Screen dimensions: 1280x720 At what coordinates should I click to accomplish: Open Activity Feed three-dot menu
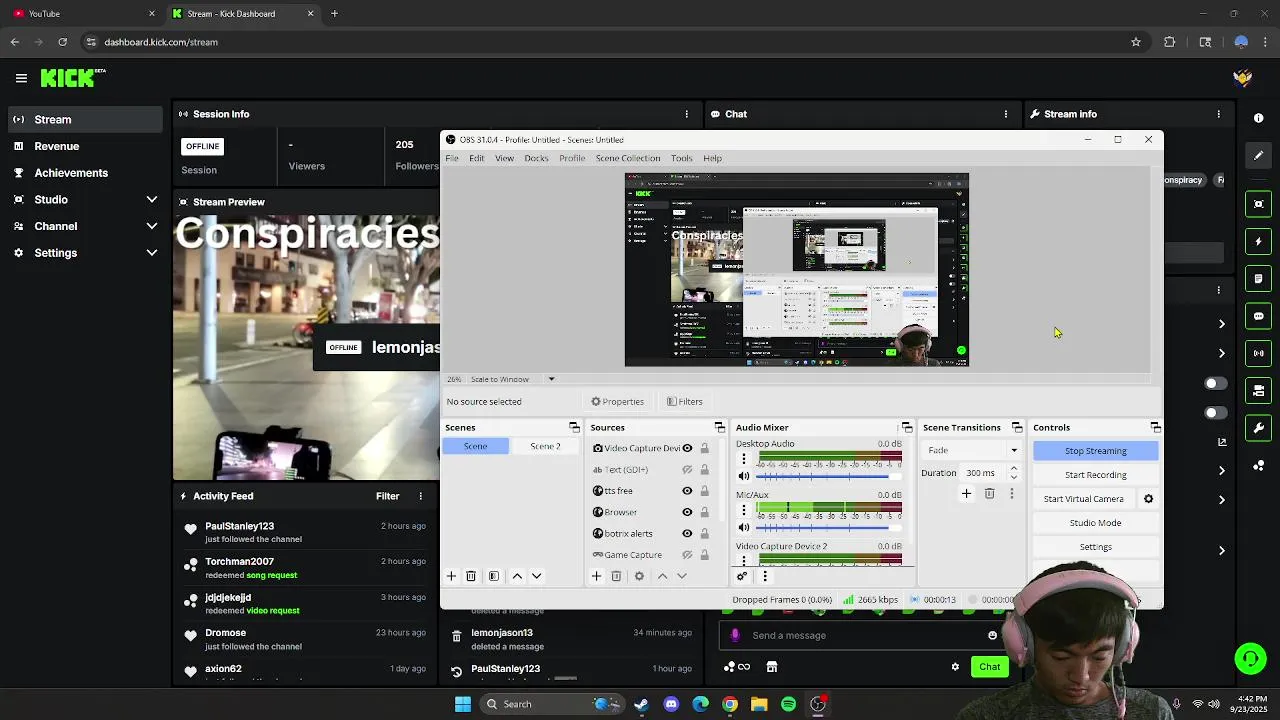(x=420, y=496)
